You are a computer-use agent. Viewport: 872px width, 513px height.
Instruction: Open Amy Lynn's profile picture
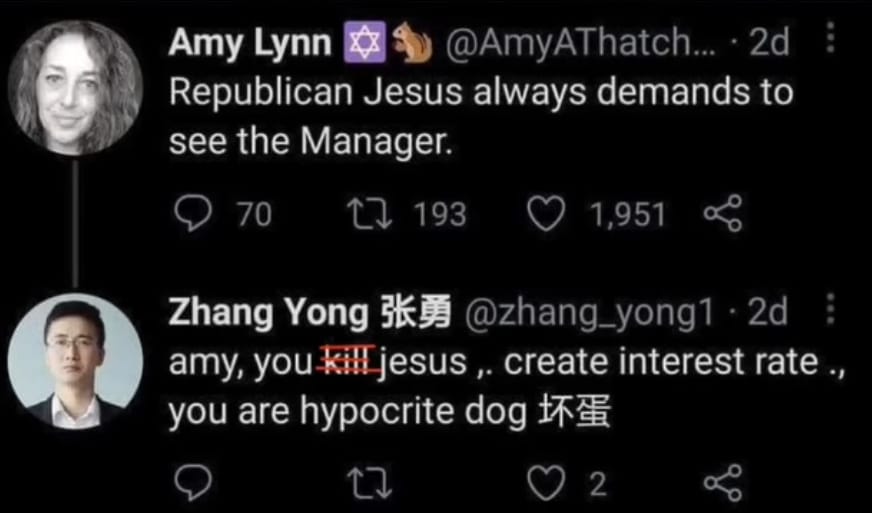click(x=76, y=87)
